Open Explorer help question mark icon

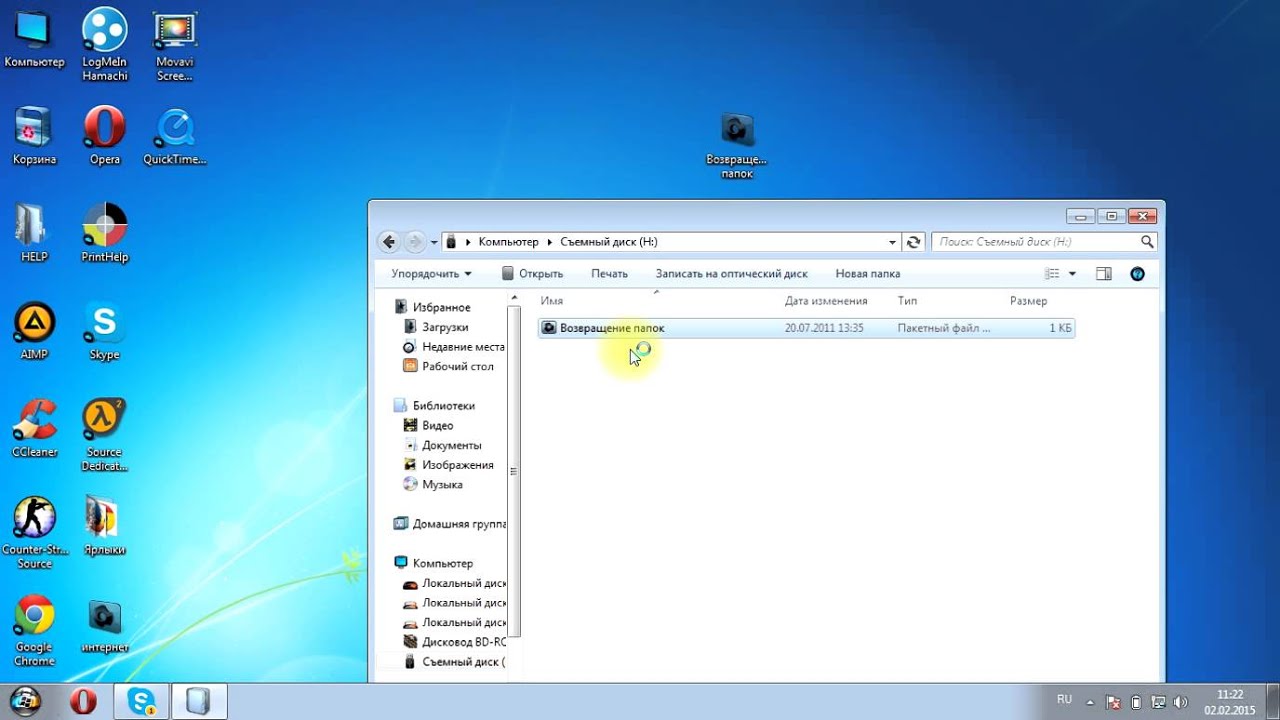[x=1137, y=274]
